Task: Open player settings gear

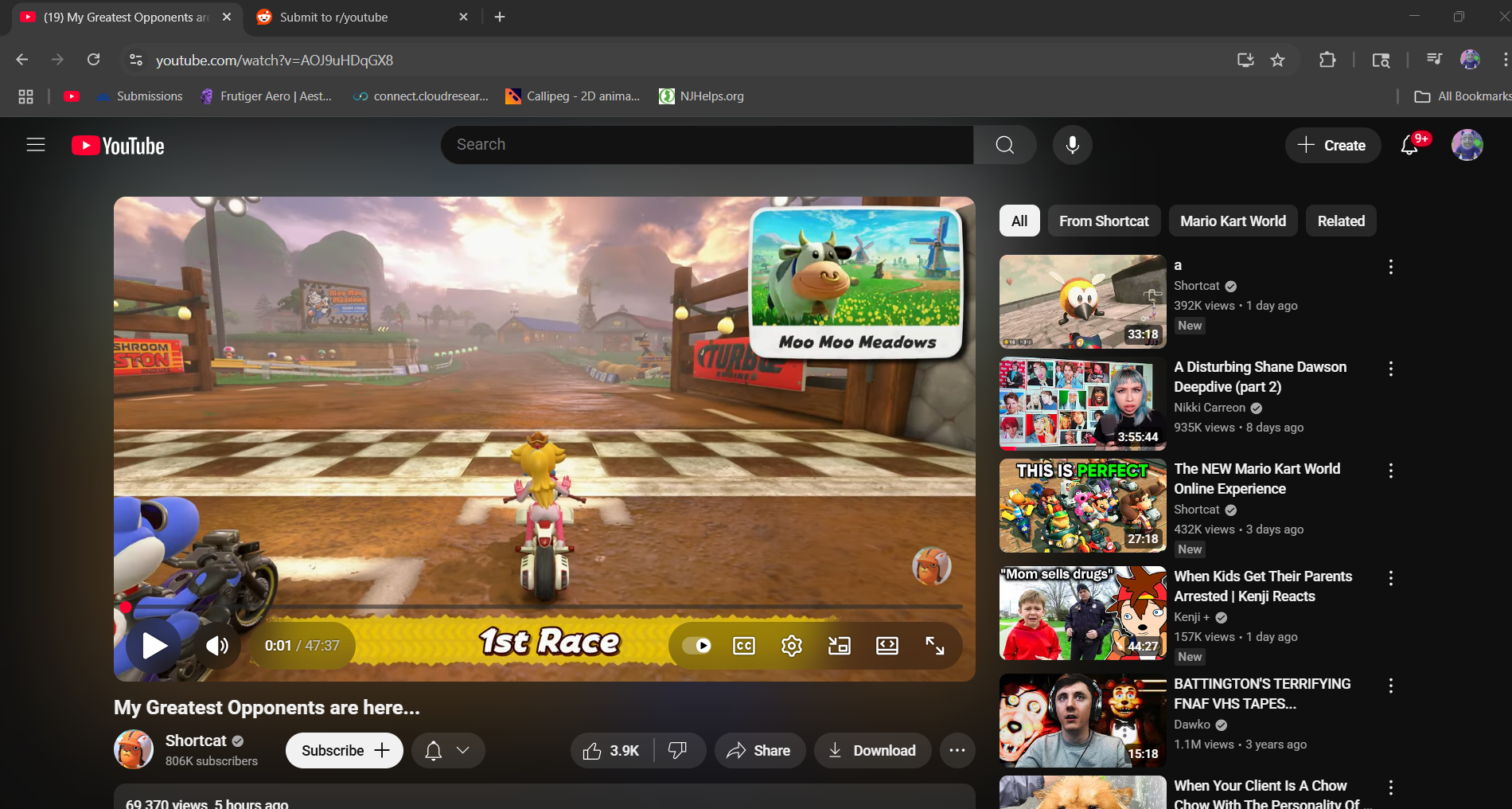Action: [792, 645]
